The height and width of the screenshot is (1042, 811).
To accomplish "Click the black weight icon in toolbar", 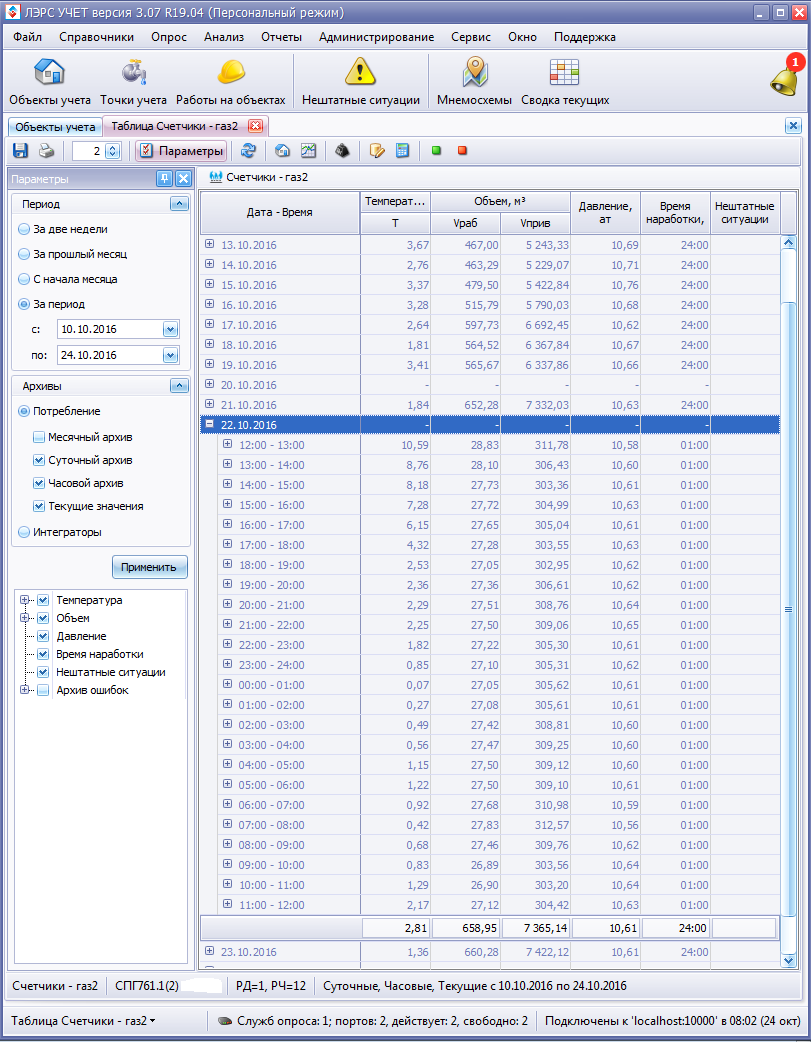I will tap(342, 151).
